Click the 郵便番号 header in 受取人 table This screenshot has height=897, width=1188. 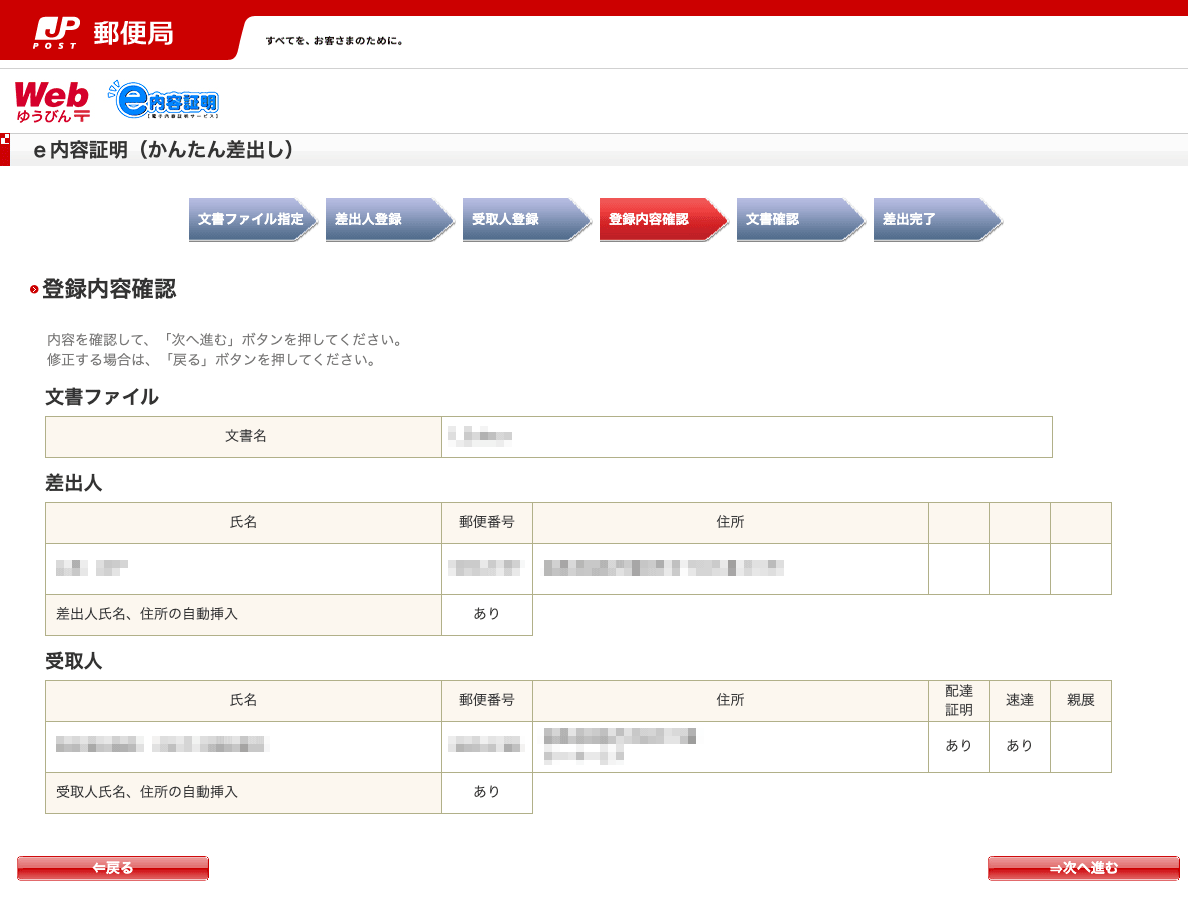[x=486, y=700]
